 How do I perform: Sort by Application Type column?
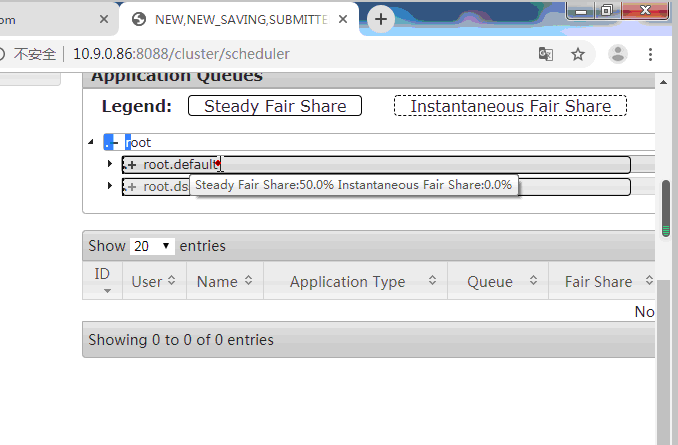pyautogui.click(x=355, y=282)
